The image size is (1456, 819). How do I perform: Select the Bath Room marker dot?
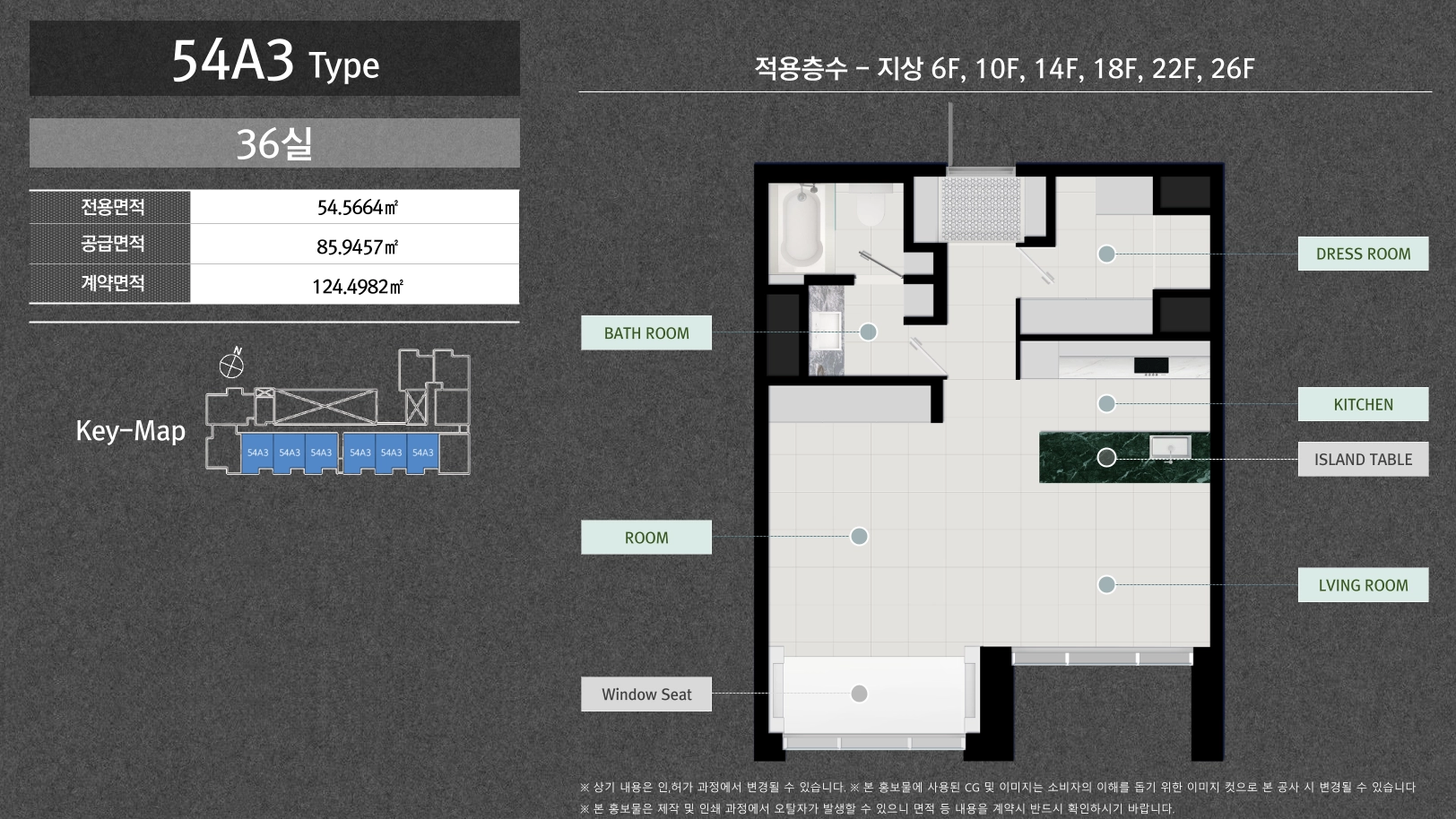[868, 332]
